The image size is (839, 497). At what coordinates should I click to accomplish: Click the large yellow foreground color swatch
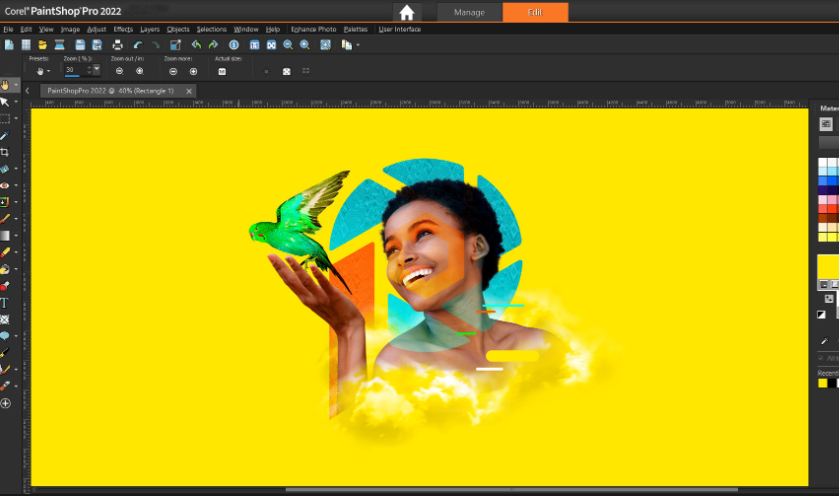(x=828, y=267)
